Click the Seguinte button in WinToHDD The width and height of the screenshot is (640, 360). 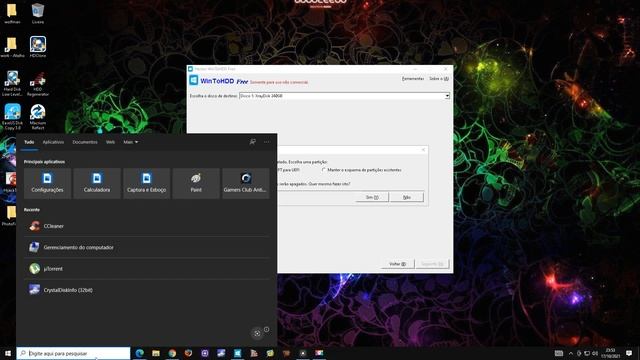tap(432, 264)
